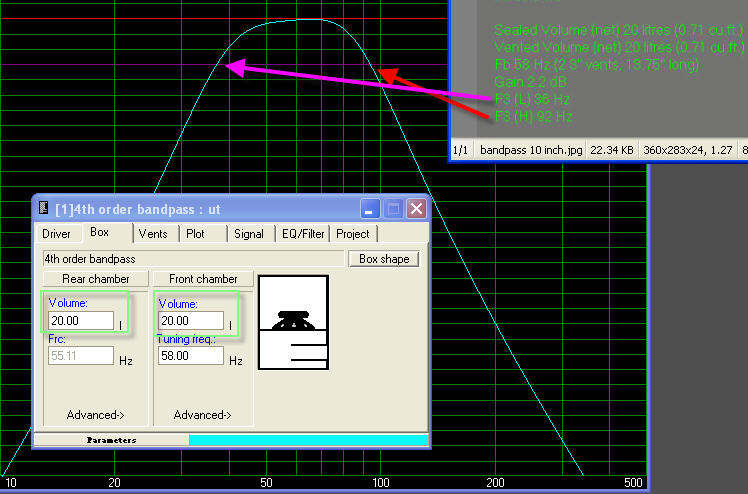This screenshot has height=494, width=748.
Task: Click the Fb 58 Hz vents text line
Action: [x=596, y=64]
